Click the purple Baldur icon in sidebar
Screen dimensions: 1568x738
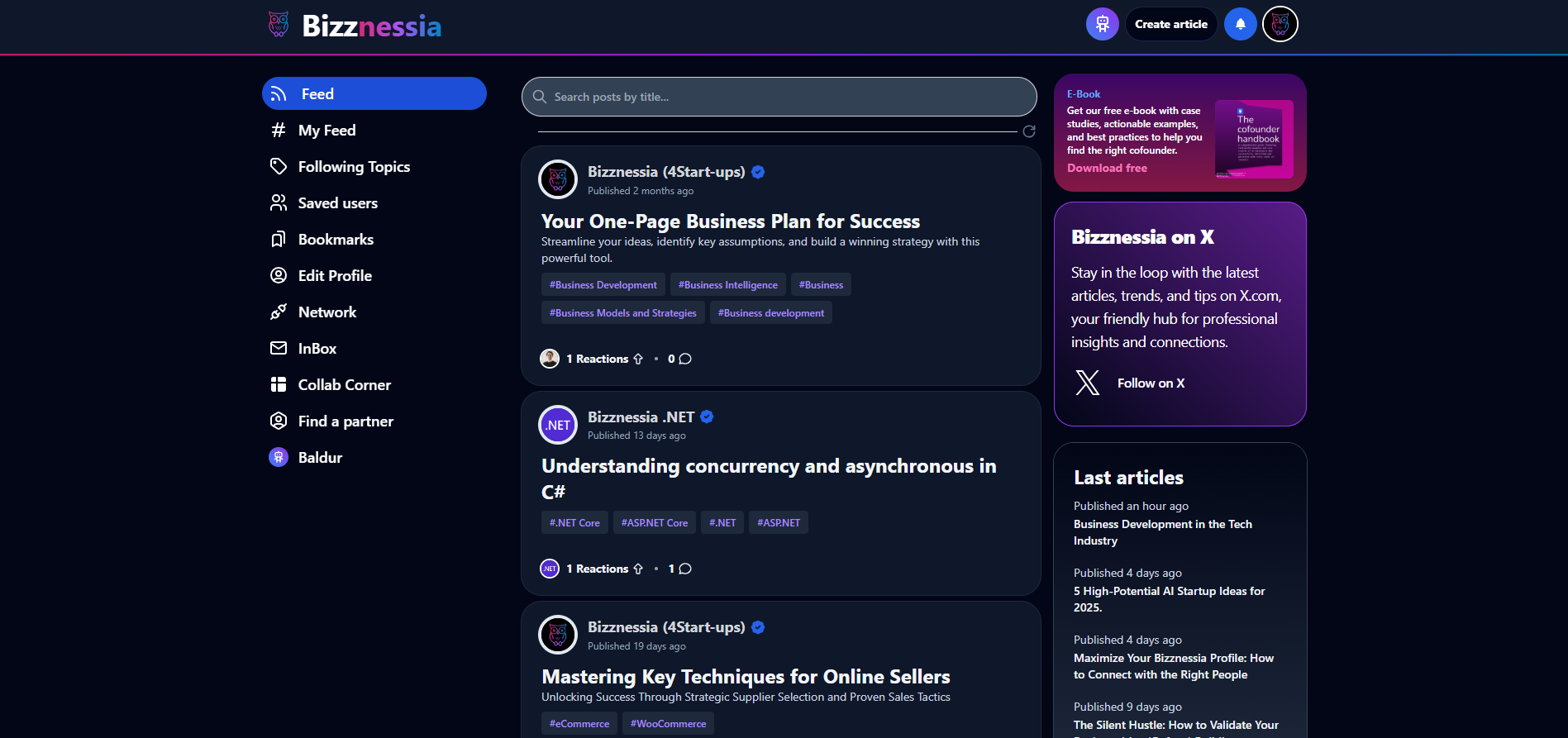point(279,458)
